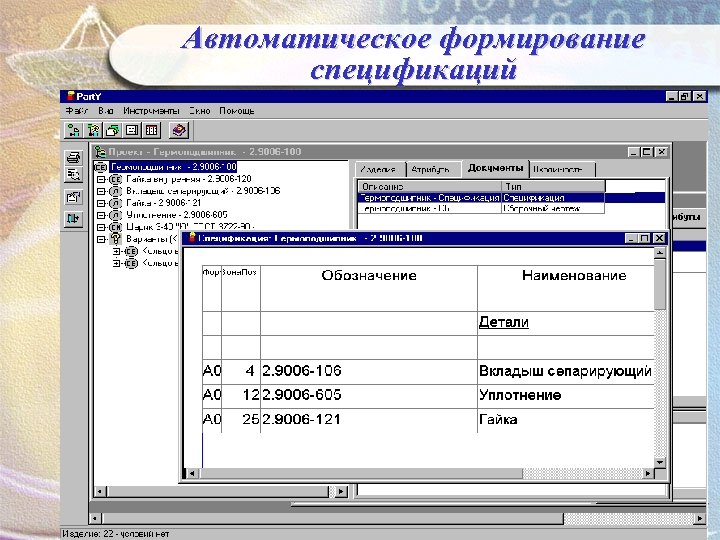Select the Гермоподшипник - Спецификация document row
Viewport: 720px width, 540px height.
(511, 197)
